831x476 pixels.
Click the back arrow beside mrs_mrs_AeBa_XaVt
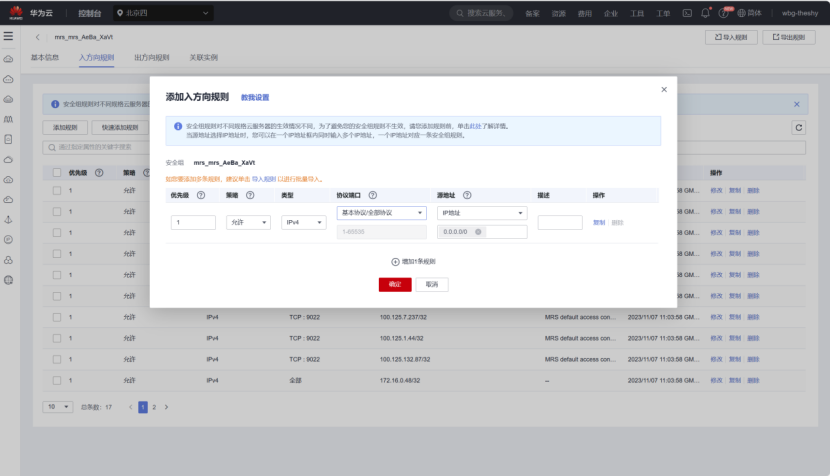pos(38,37)
